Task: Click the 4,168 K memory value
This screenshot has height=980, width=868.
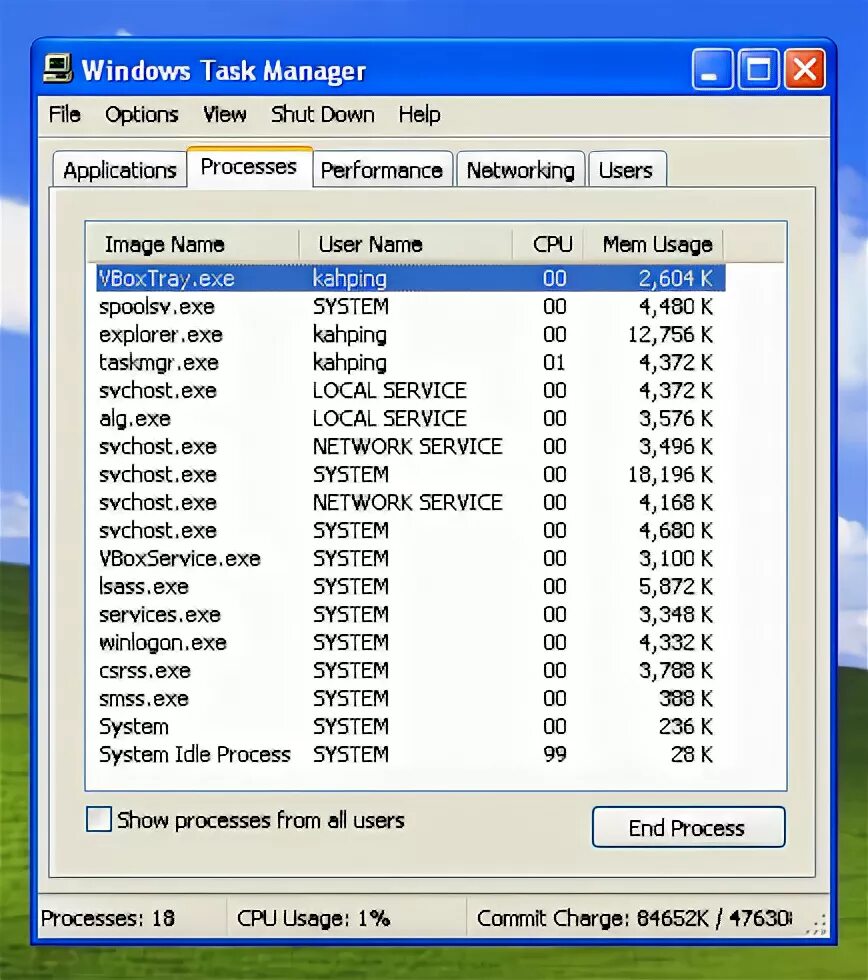Action: point(676,502)
